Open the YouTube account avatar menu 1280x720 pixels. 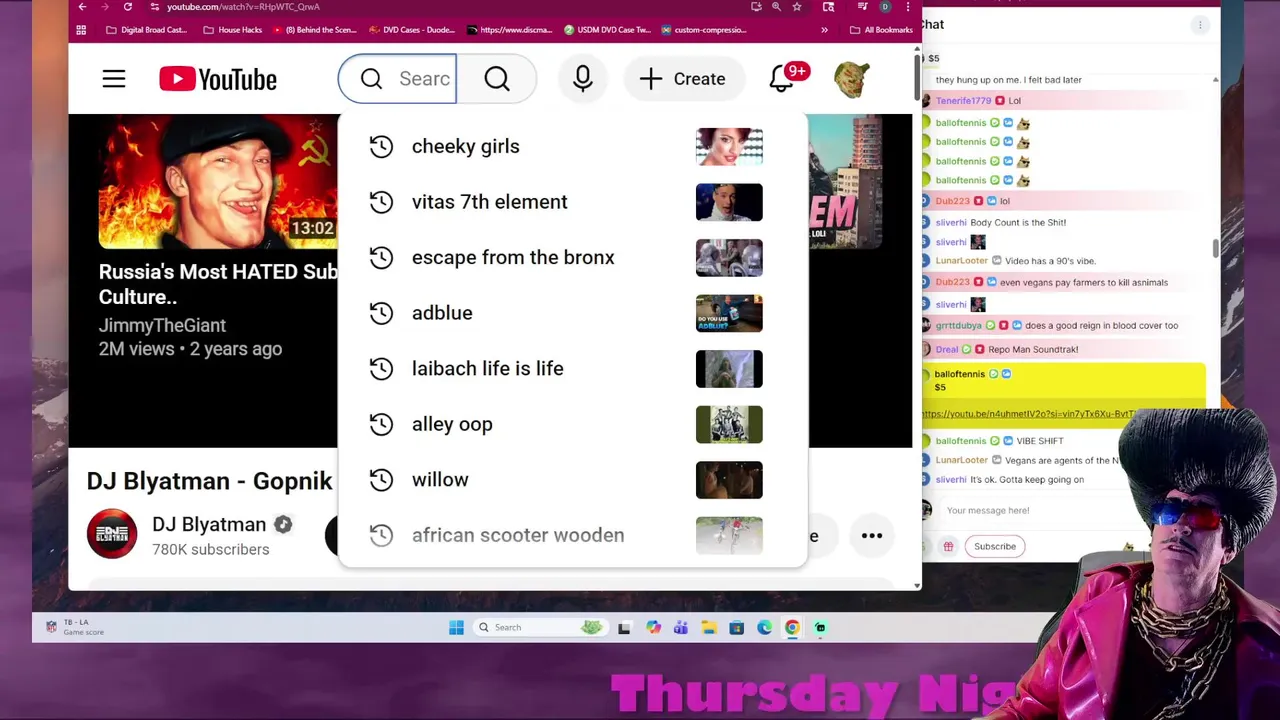pyautogui.click(x=852, y=79)
